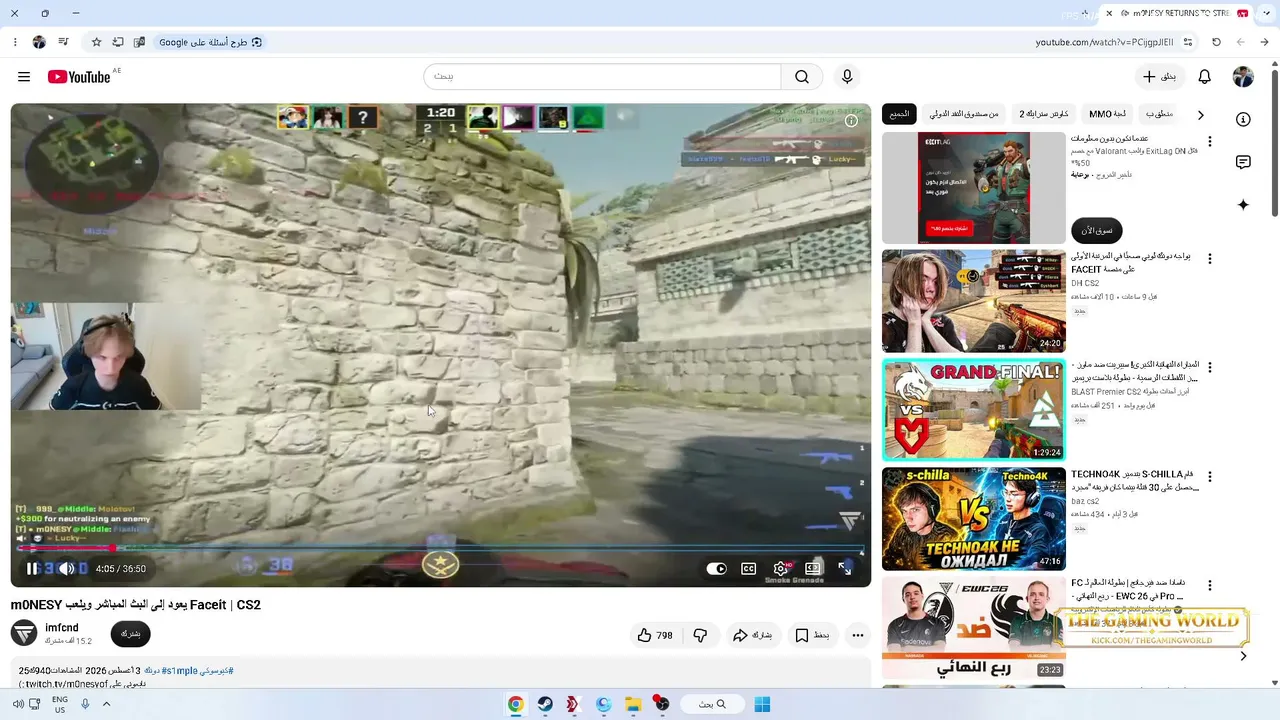
Task: Open options for the EWC 26 video
Action: pos(1209,585)
